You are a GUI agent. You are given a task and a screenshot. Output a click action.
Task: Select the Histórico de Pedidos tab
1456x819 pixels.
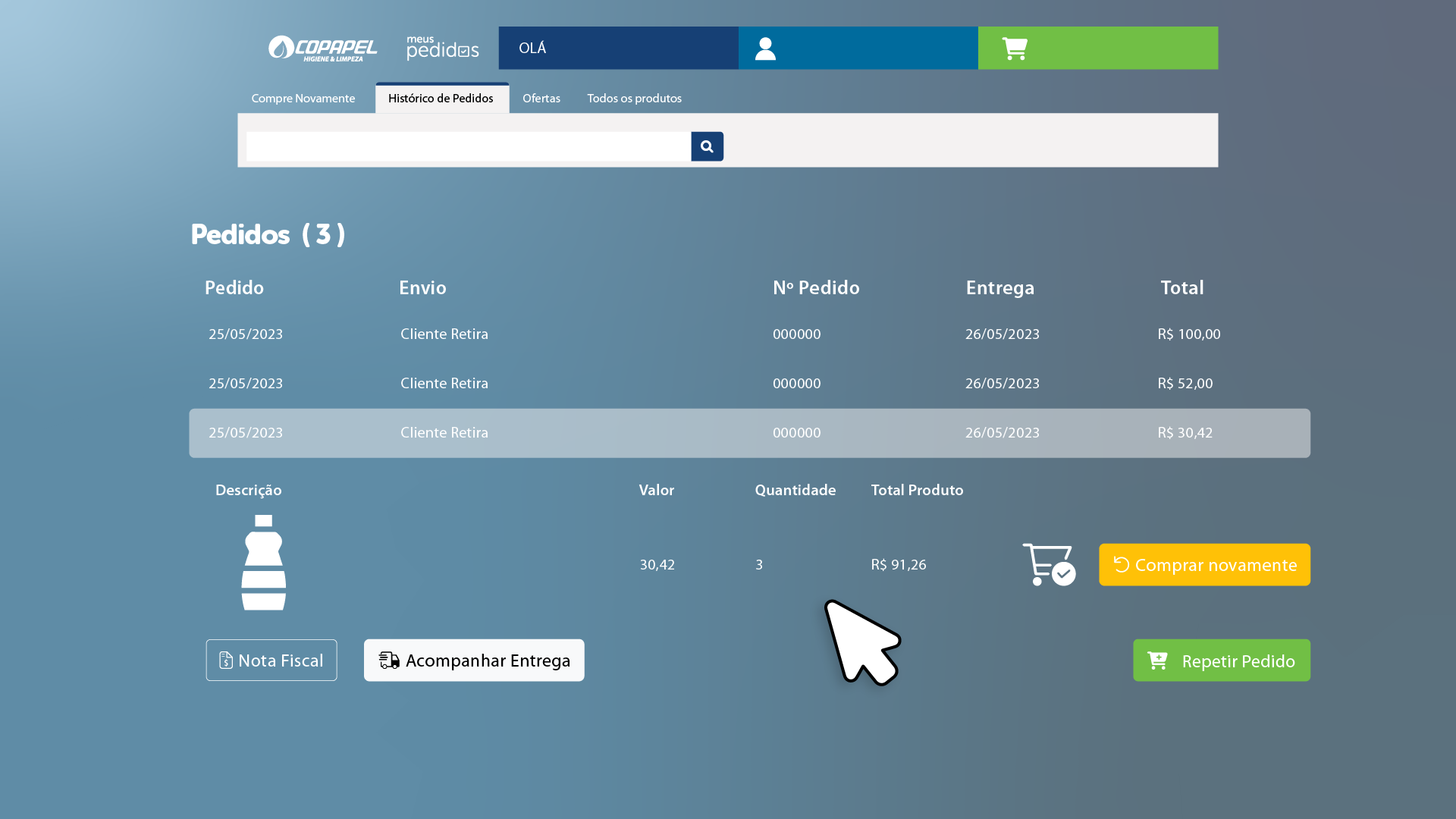pos(441,99)
